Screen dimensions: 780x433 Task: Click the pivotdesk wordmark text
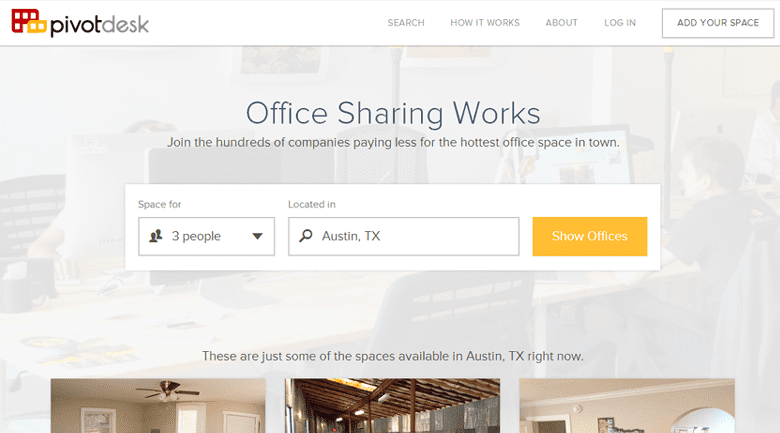[100, 22]
